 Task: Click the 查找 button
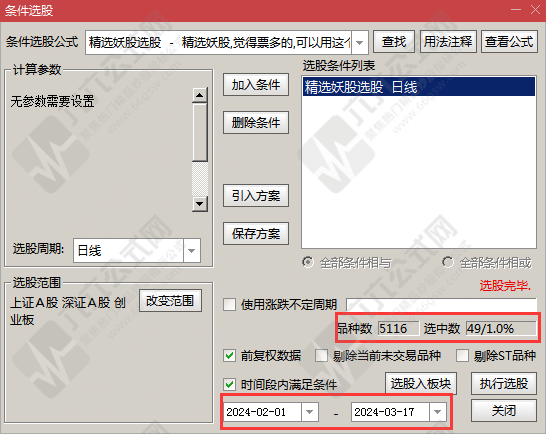[x=394, y=42]
